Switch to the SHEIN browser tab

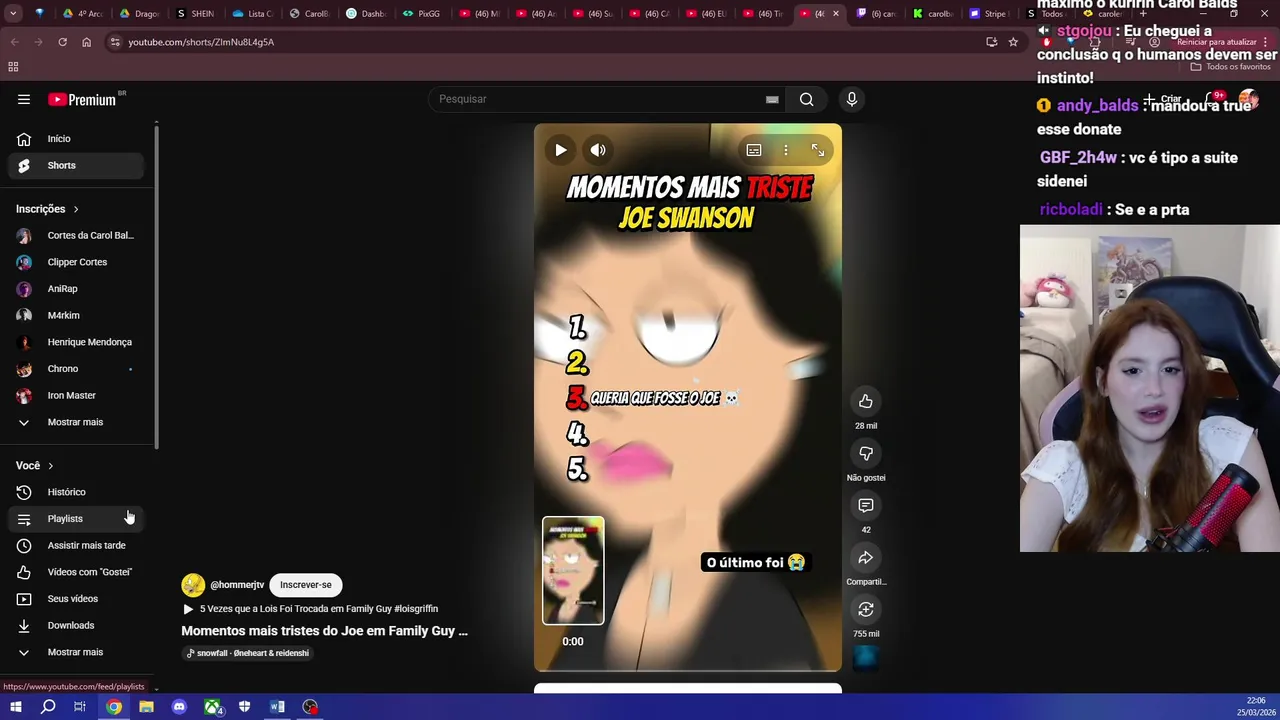click(195, 14)
